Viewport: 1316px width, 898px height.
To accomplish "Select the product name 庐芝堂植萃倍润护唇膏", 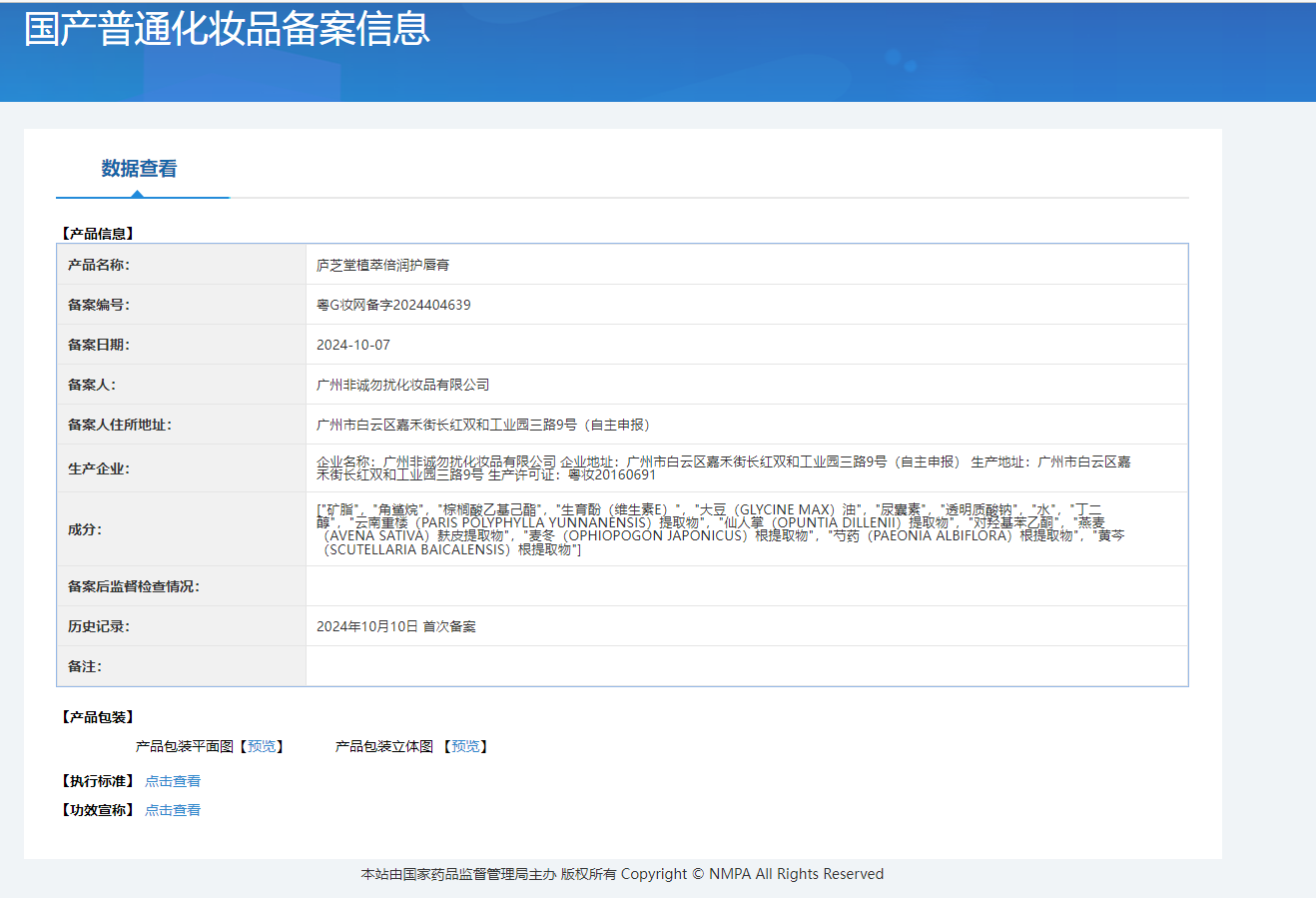I will click(x=382, y=265).
